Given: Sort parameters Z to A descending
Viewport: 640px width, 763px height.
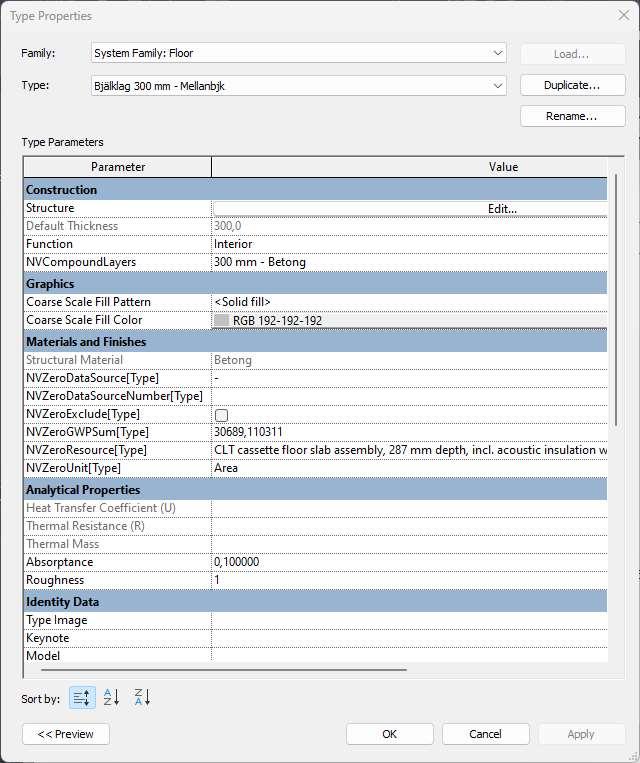Looking at the screenshot, I should 142,698.
